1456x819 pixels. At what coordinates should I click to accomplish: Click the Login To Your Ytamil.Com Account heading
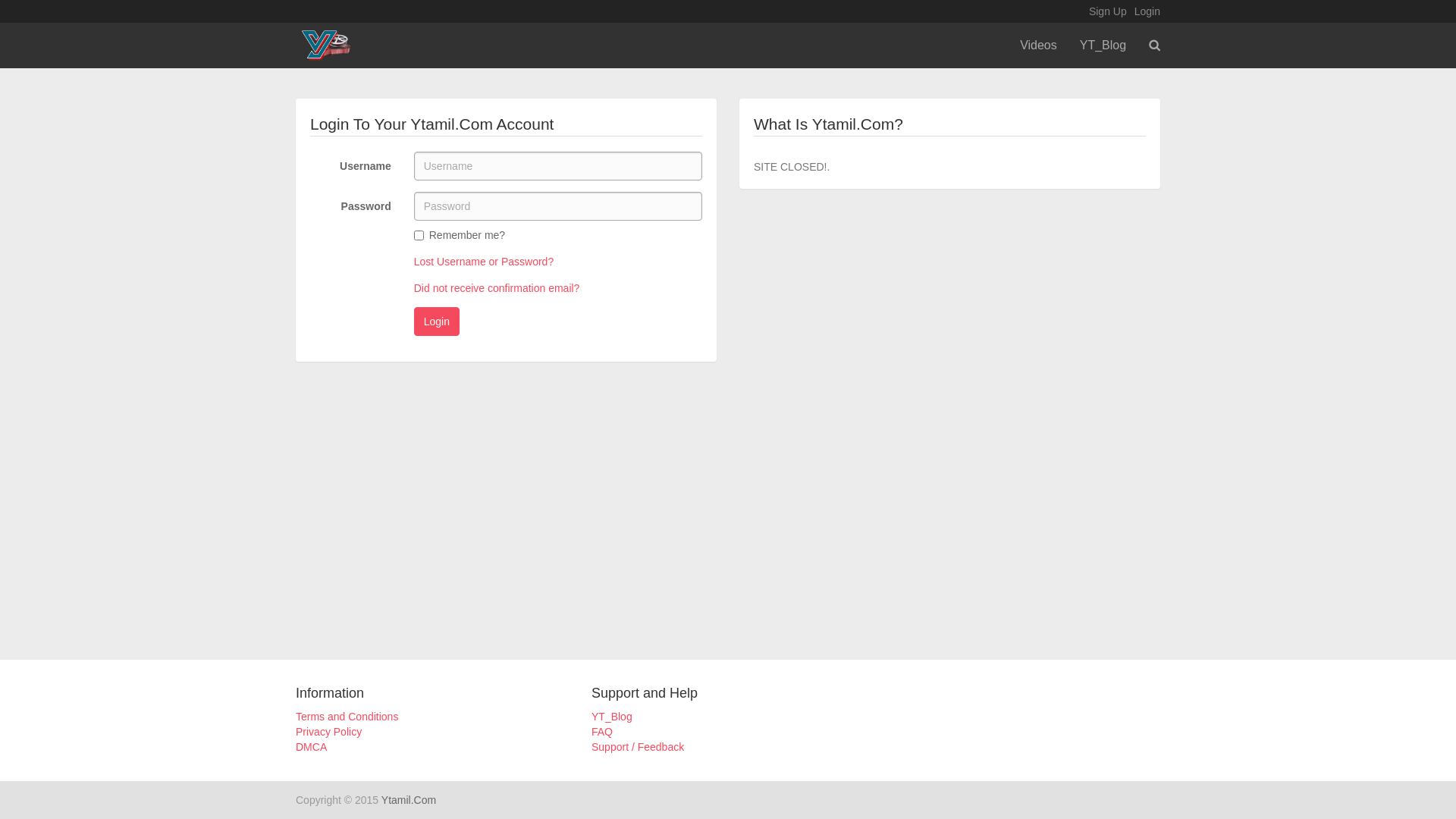click(x=431, y=124)
